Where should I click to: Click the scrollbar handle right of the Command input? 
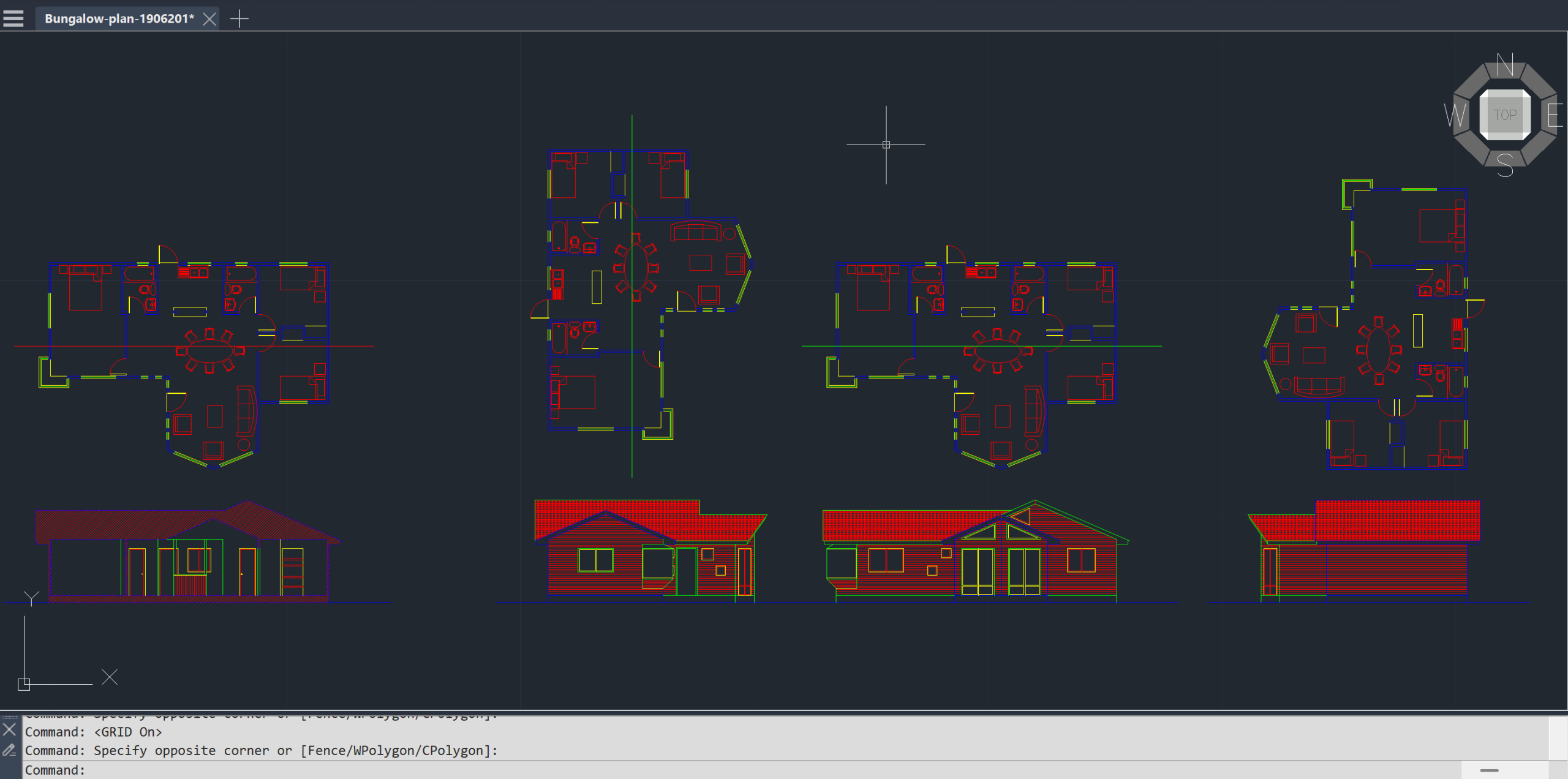[1489, 770]
